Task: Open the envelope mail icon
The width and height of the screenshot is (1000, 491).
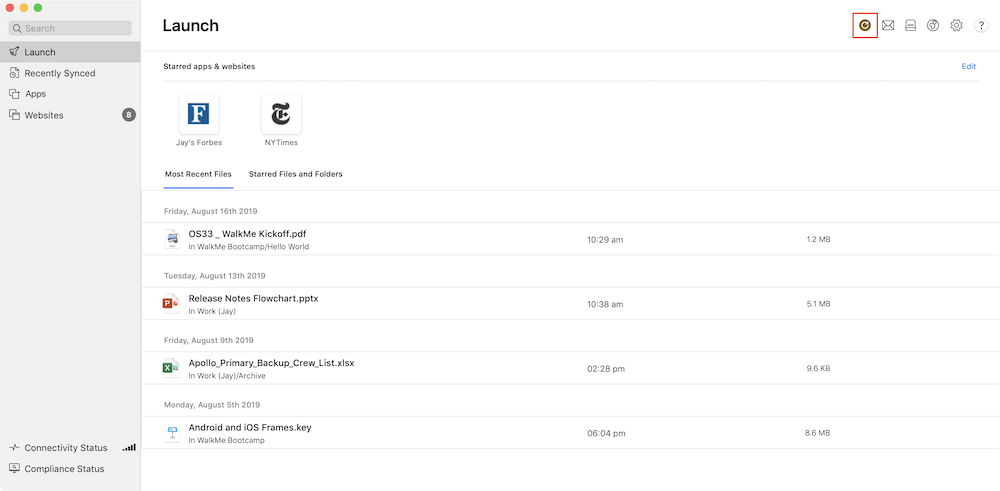Action: click(888, 26)
